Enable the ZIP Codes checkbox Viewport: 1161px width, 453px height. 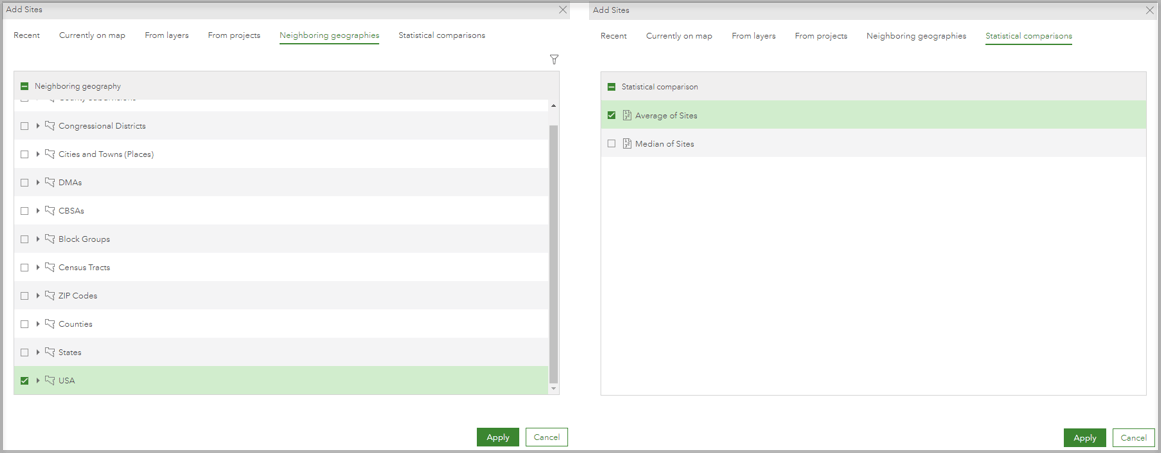[x=24, y=295]
